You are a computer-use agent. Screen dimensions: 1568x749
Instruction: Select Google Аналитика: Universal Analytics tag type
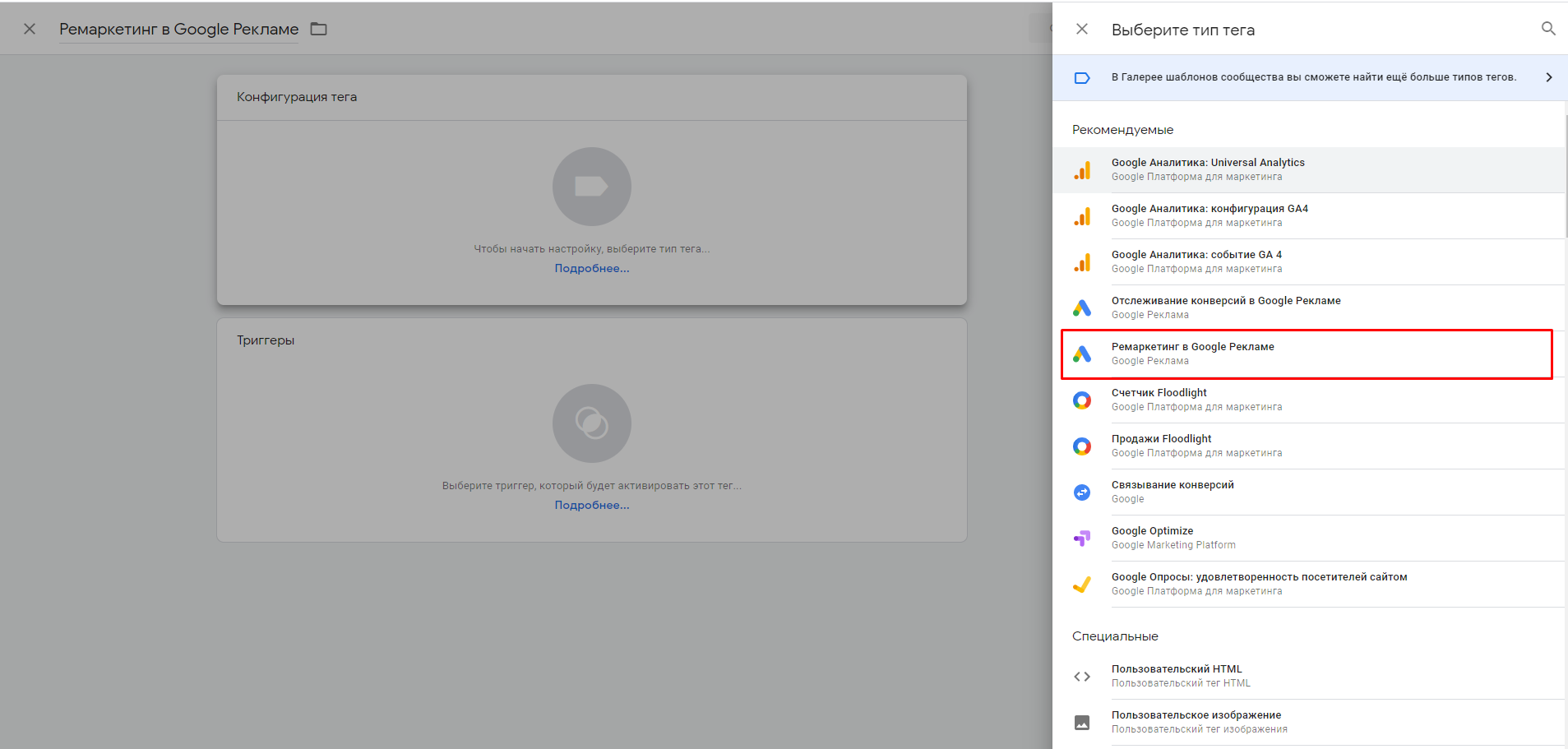click(x=1207, y=169)
